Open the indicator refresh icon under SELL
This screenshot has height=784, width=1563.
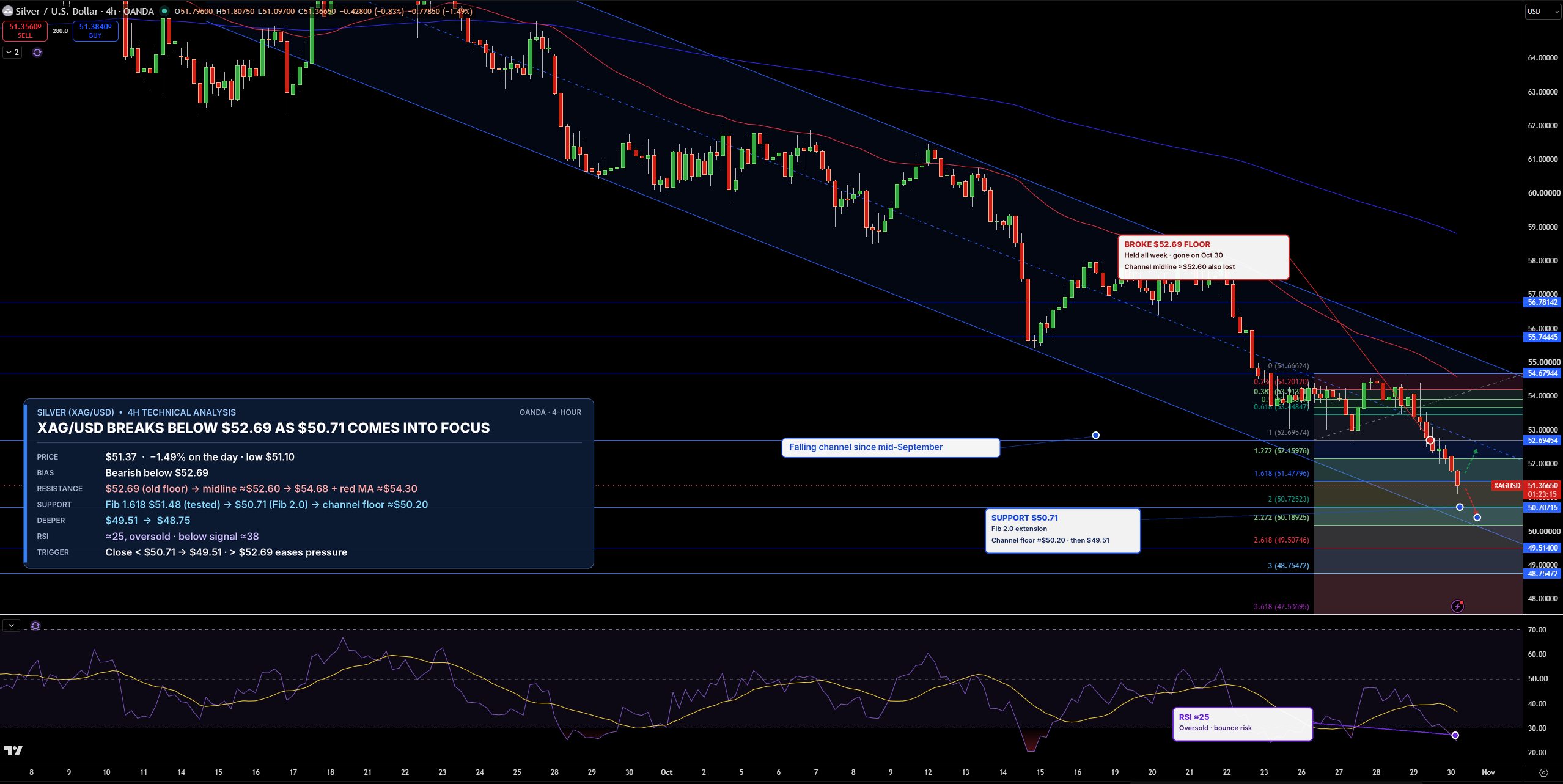click(x=37, y=53)
